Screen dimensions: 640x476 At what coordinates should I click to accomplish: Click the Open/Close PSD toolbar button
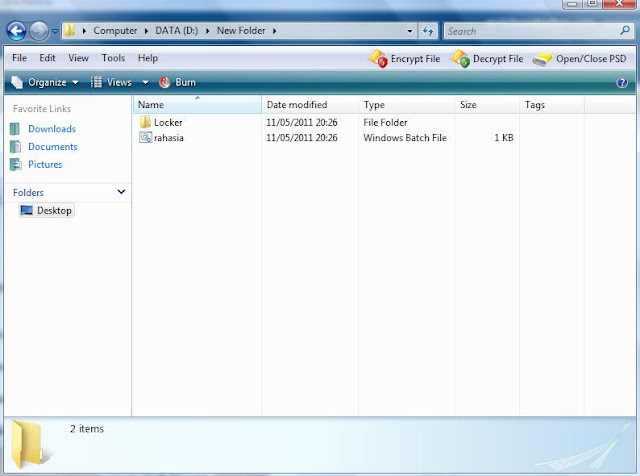(579, 59)
